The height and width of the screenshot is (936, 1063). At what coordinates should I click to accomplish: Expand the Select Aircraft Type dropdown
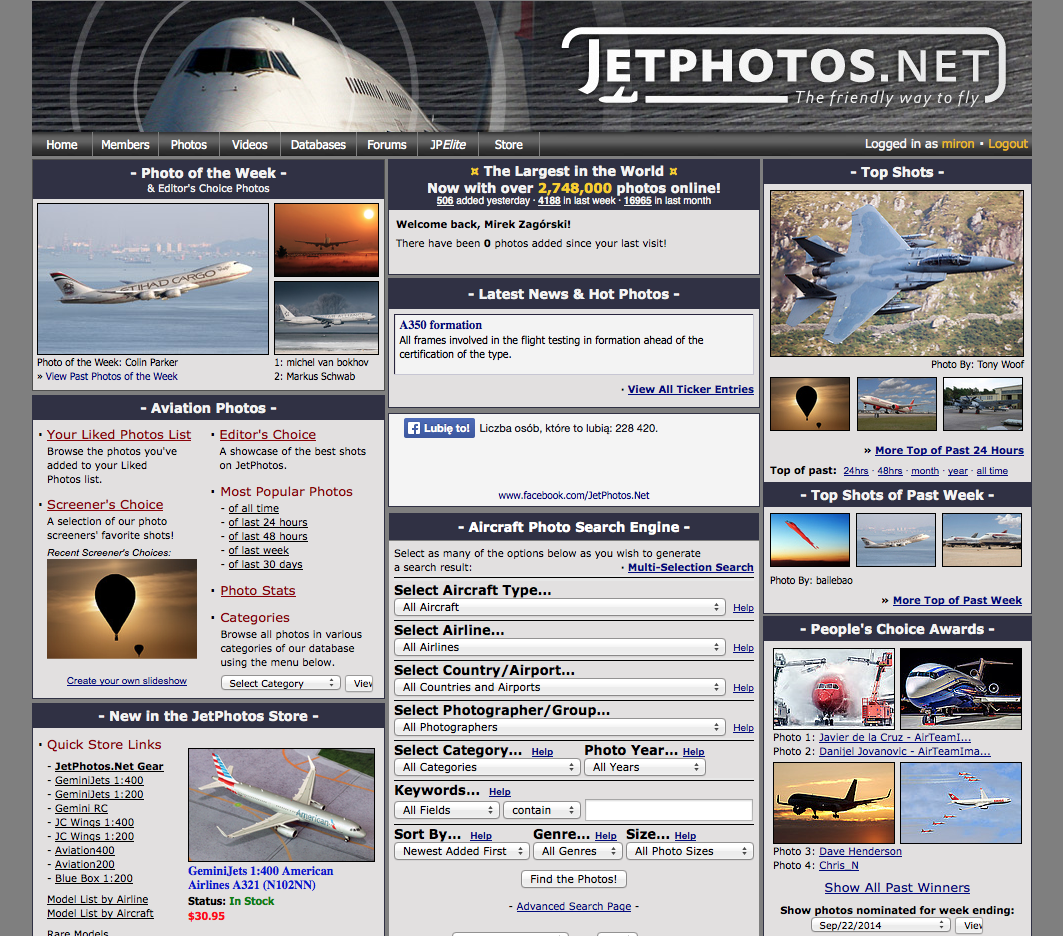coord(559,607)
